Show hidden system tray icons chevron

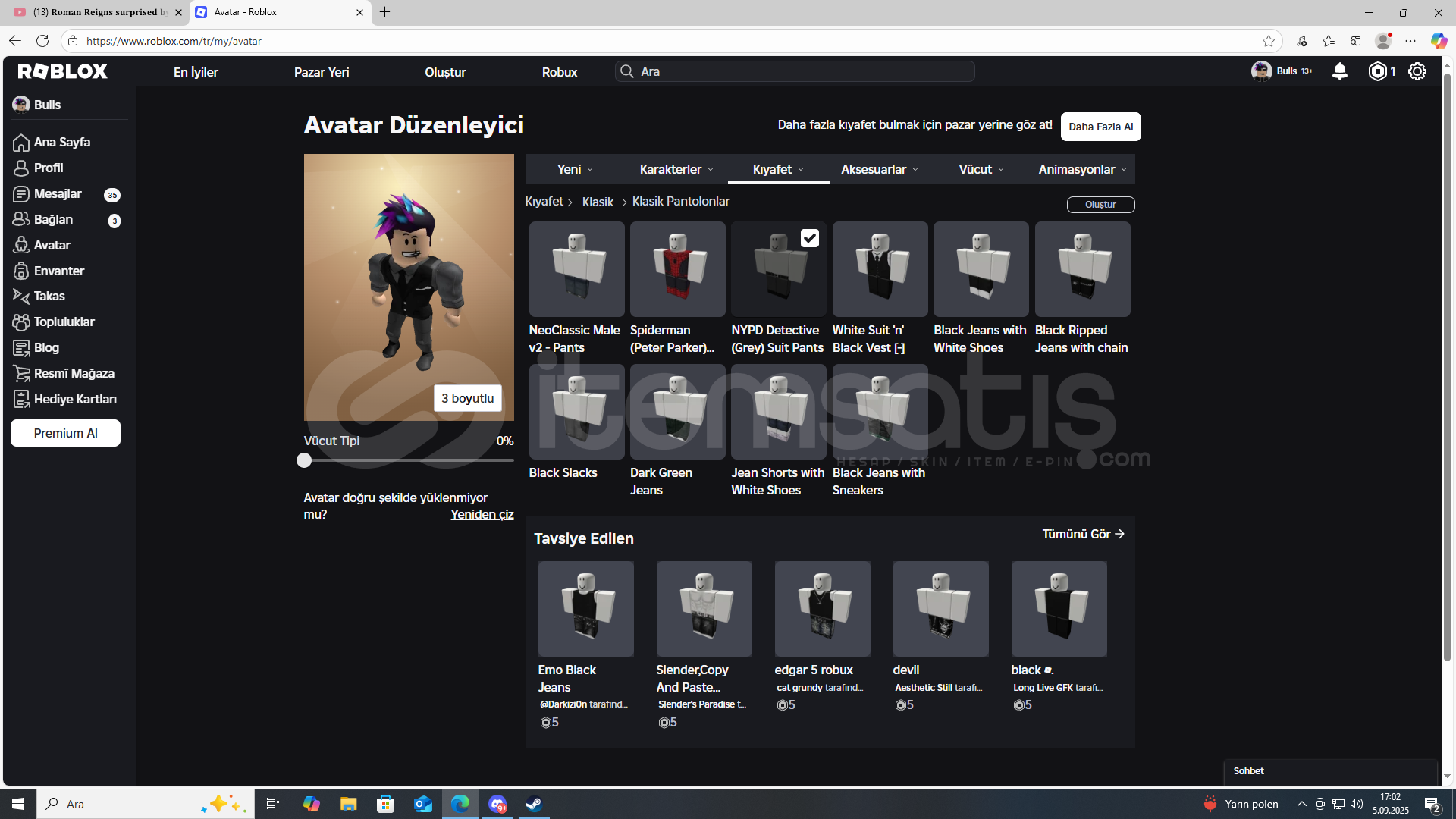[1301, 804]
